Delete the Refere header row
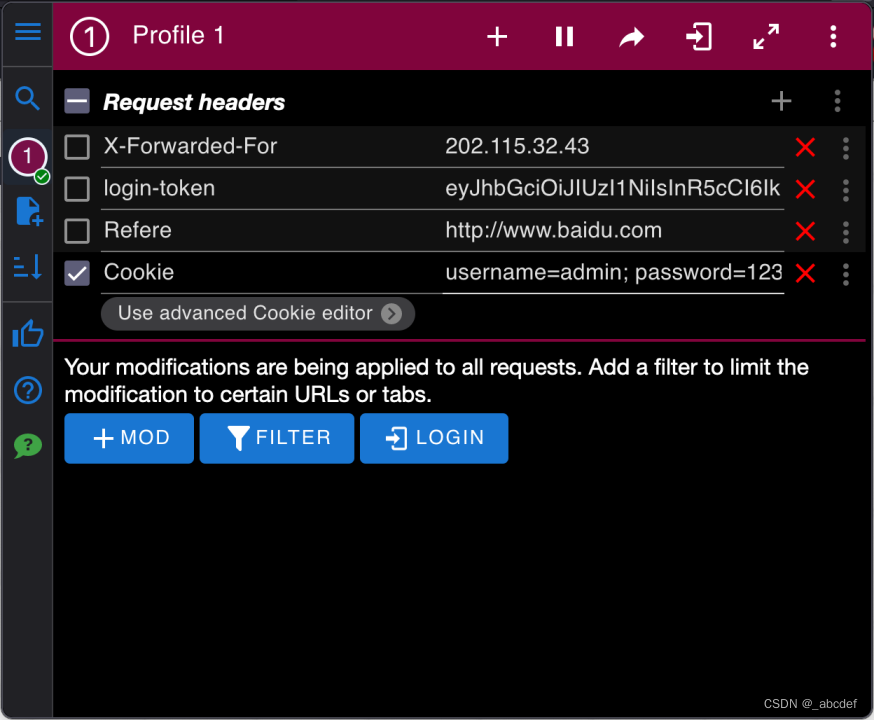This screenshot has height=720, width=874. (805, 231)
